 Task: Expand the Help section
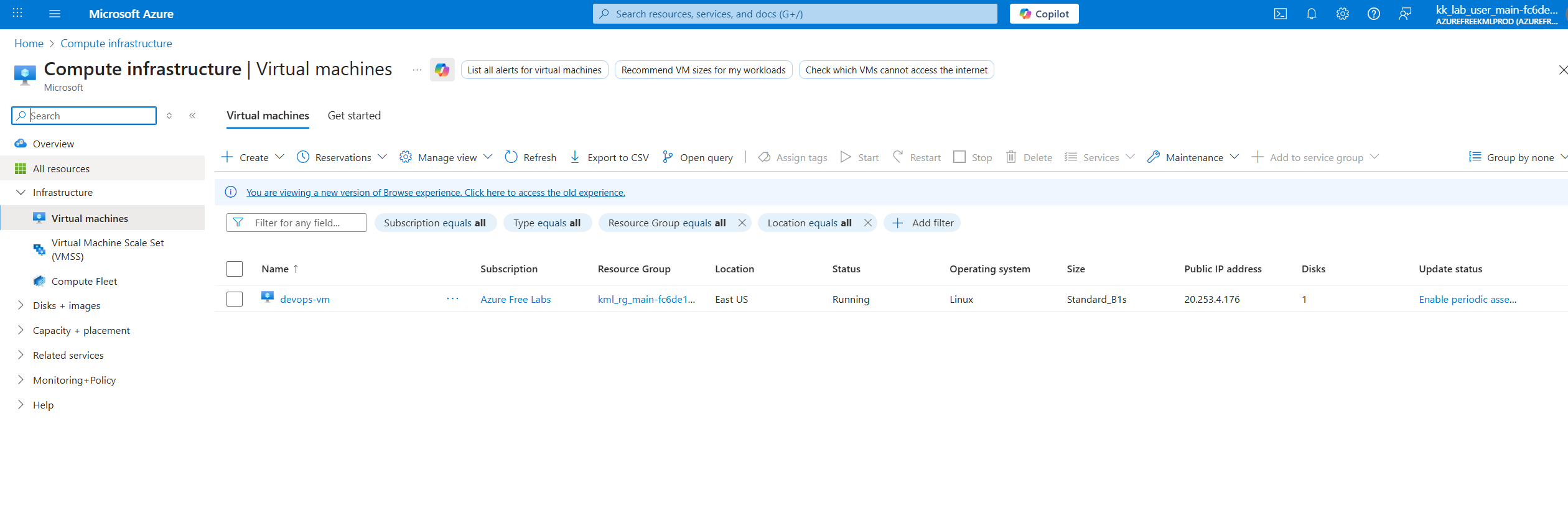(21, 405)
